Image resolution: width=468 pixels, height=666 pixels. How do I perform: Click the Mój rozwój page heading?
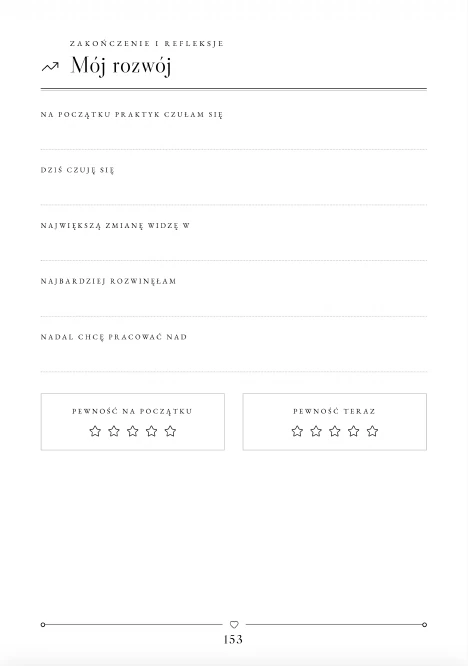(121, 66)
